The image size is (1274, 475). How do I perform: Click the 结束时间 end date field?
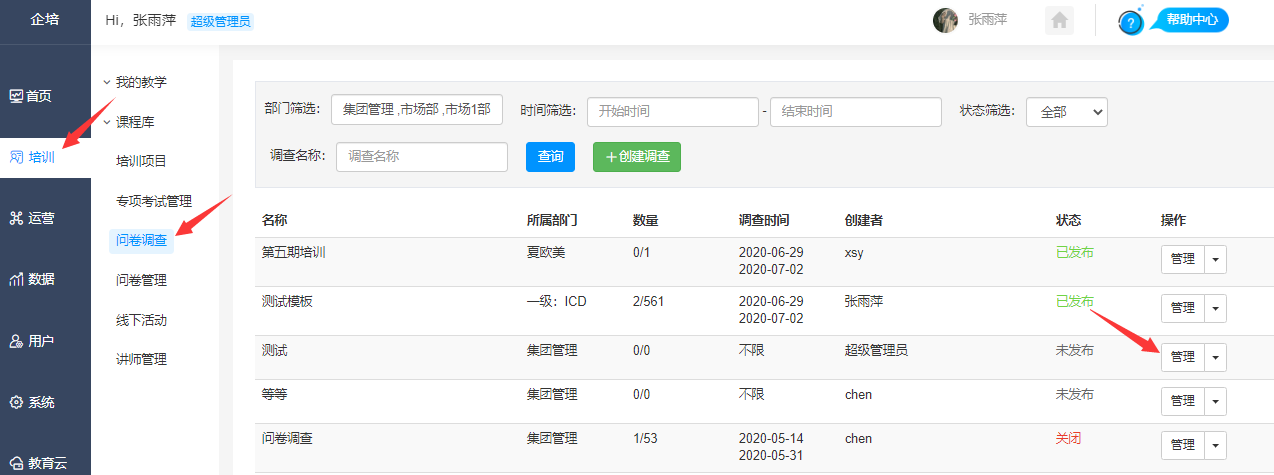pyautogui.click(x=856, y=112)
